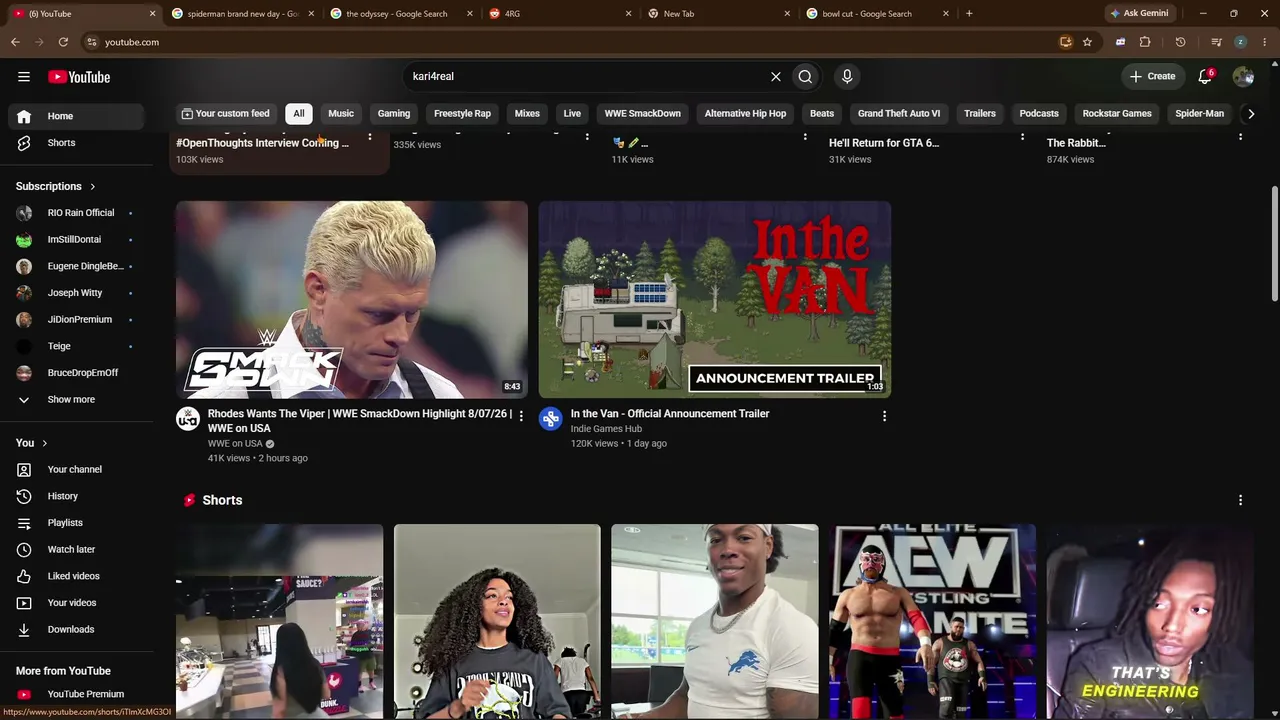The width and height of the screenshot is (1280, 720).
Task: Open the Chrome extensions puzzle icon
Action: click(x=1145, y=42)
